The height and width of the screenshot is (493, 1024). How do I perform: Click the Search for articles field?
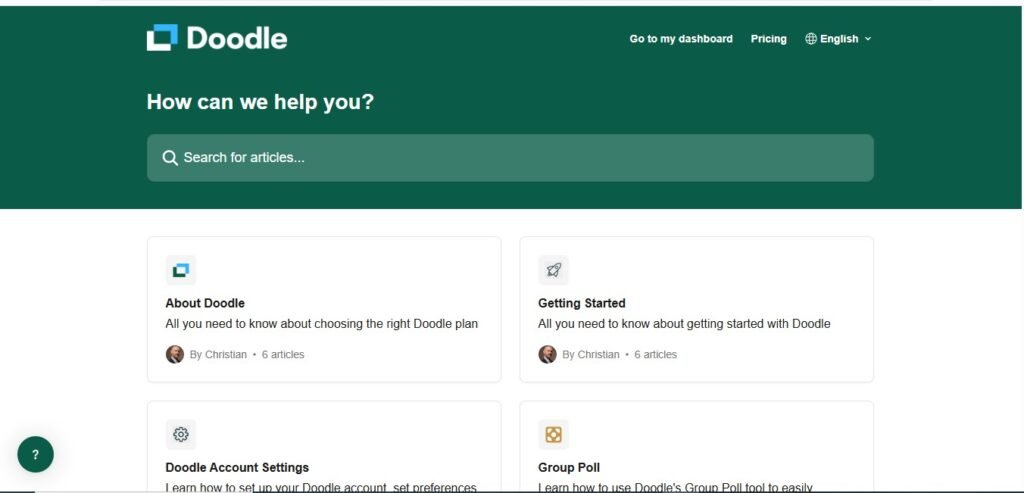click(510, 157)
